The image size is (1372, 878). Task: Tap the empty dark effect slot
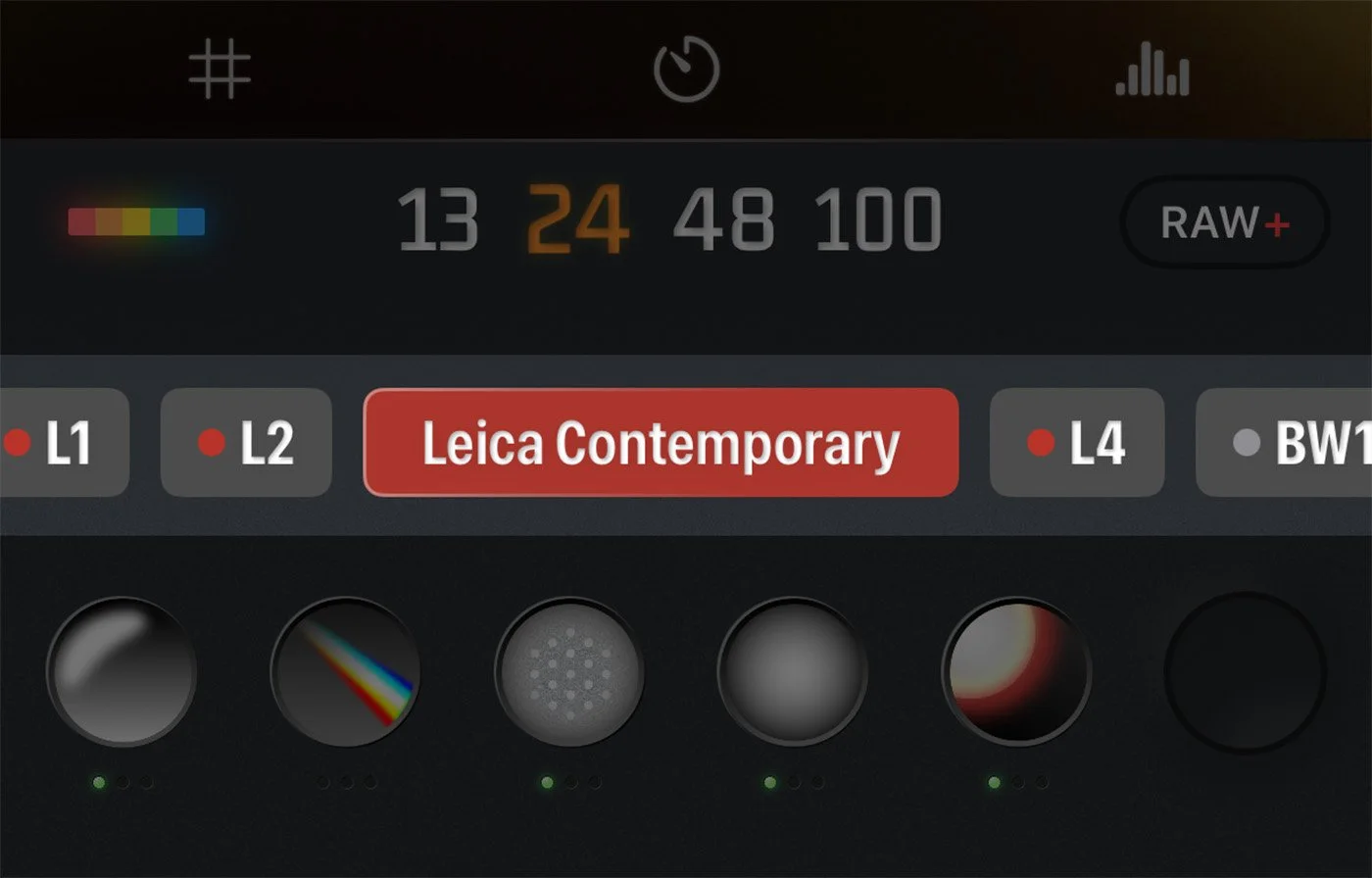point(1245,672)
